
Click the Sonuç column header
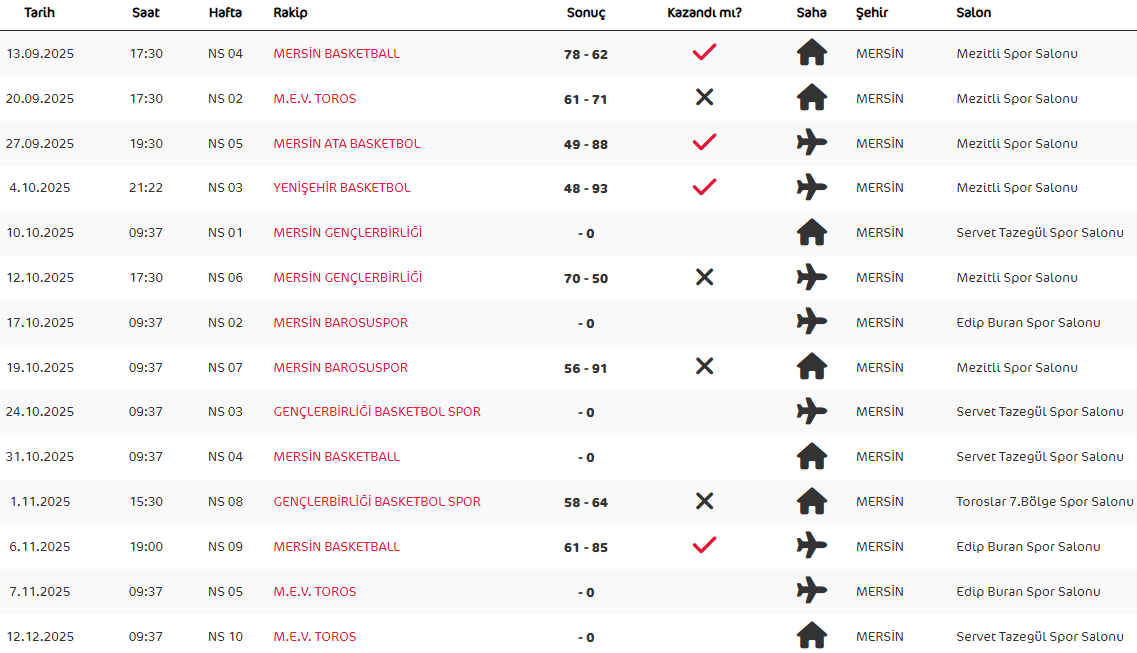point(586,12)
